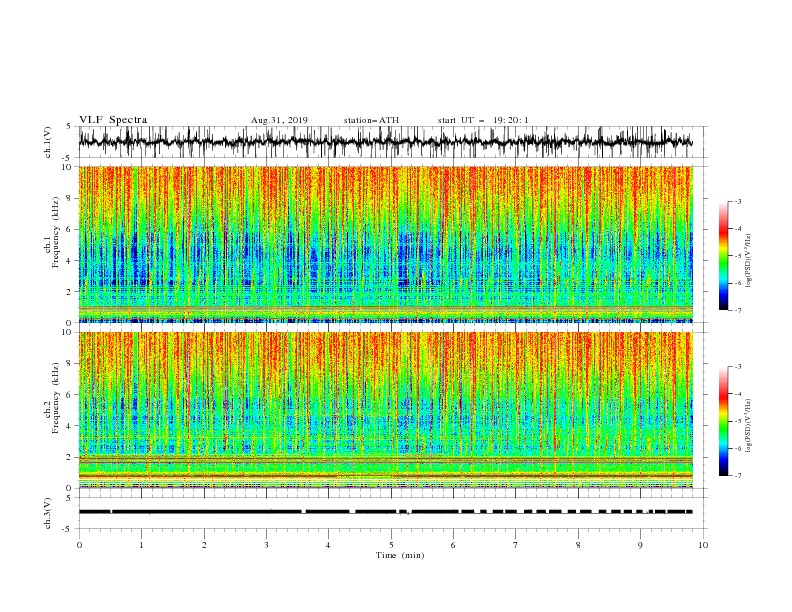Click the 'start UT = 19:20:1' text

click(x=483, y=120)
